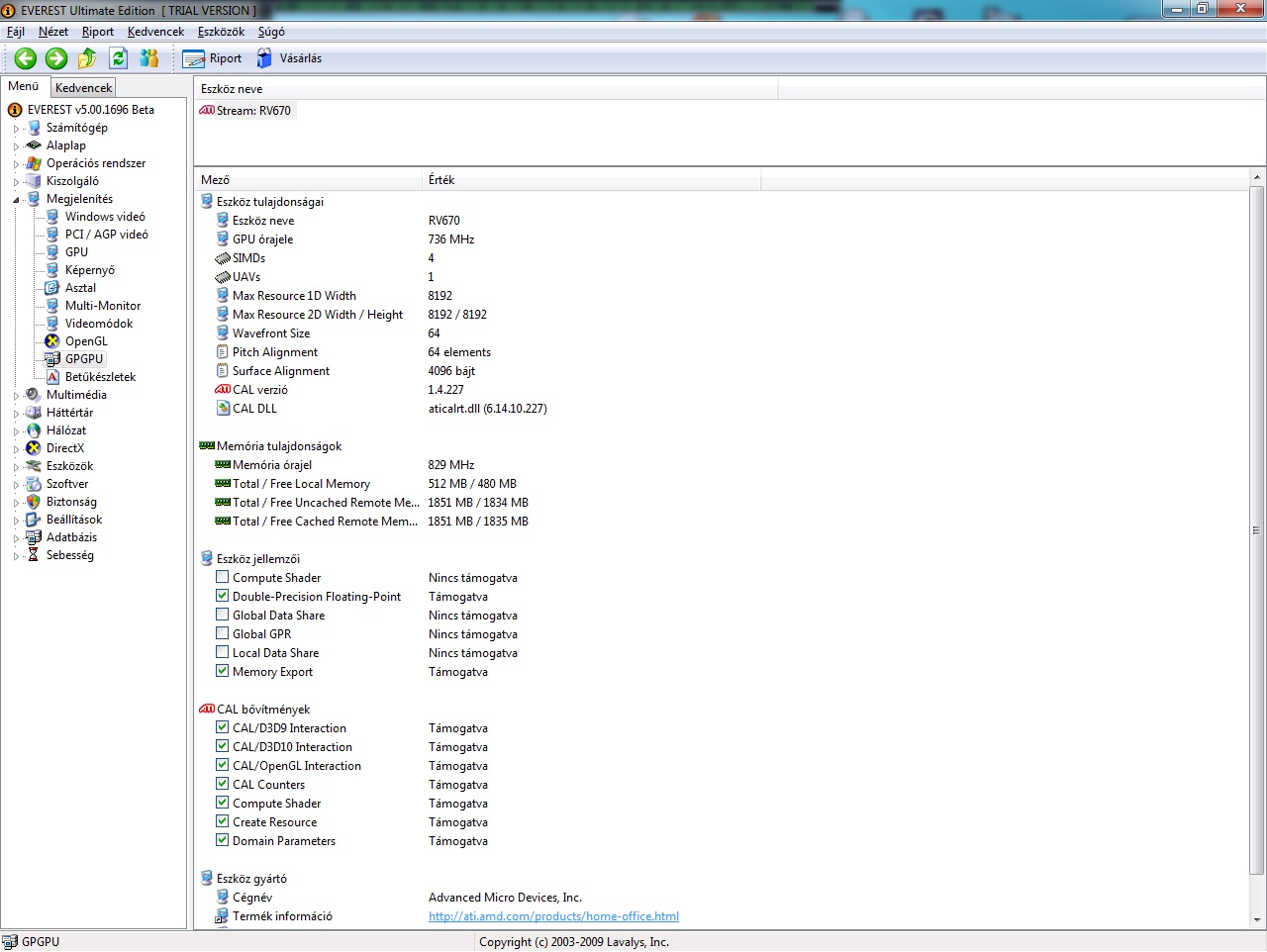The height and width of the screenshot is (952, 1267).
Task: Expand the Számítógép tree node
Action: [x=16, y=129]
